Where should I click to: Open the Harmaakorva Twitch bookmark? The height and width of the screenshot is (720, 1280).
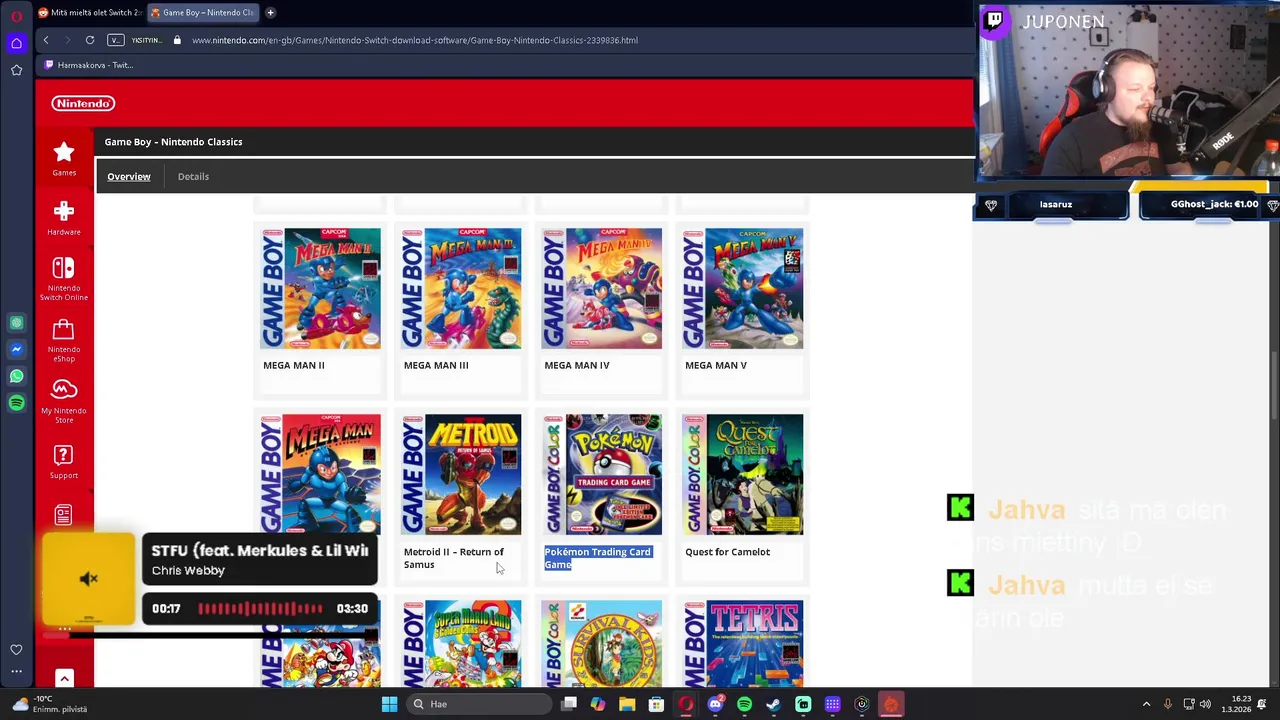point(88,65)
